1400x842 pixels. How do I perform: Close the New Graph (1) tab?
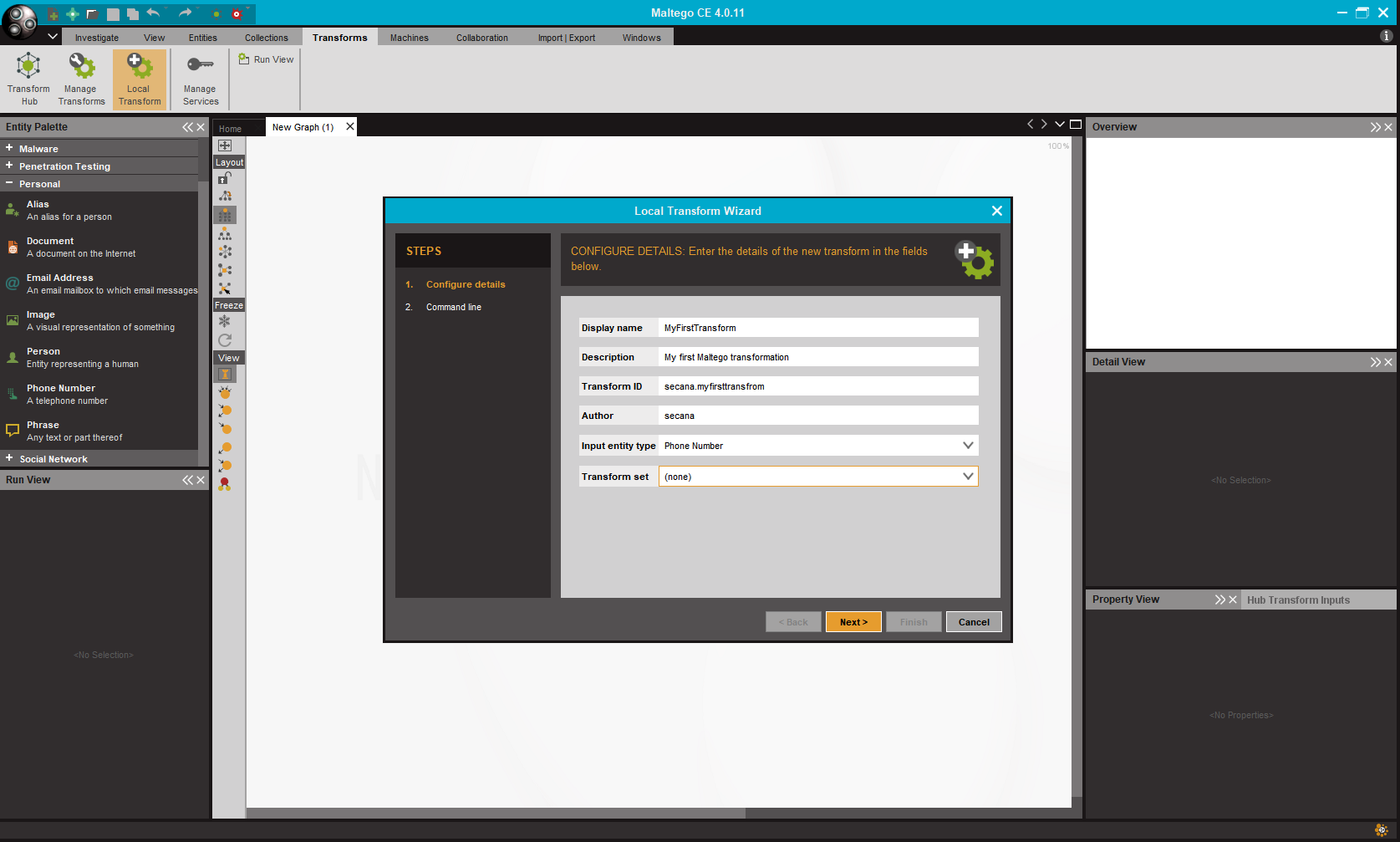click(350, 126)
